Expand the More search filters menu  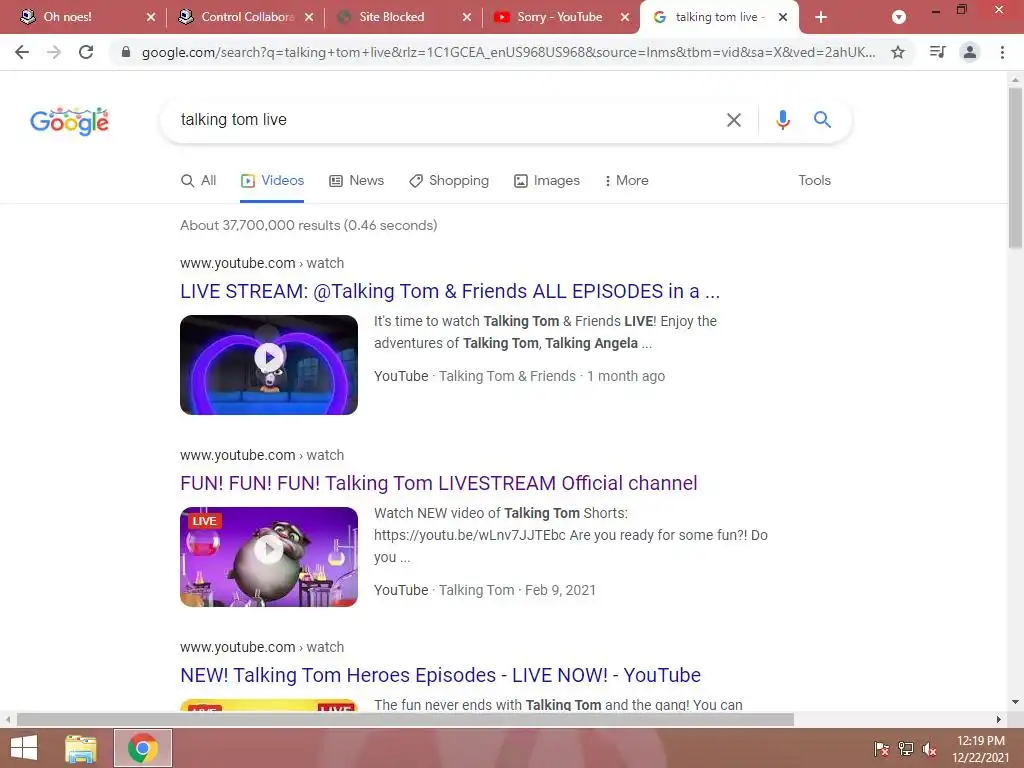pyautogui.click(x=626, y=181)
